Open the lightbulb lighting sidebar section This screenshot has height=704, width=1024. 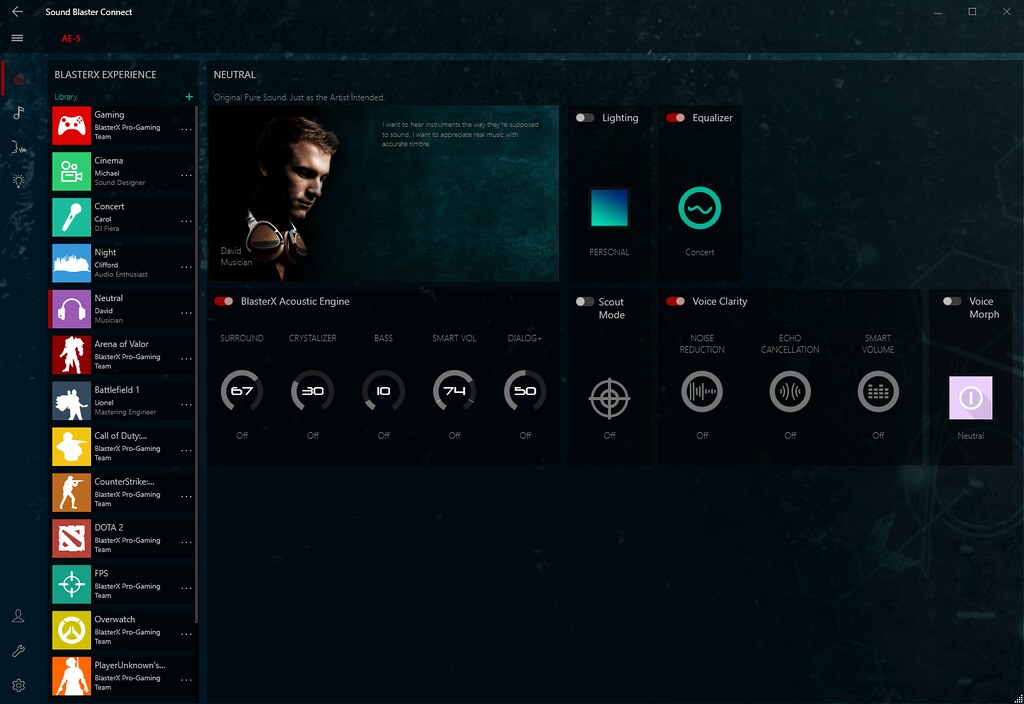(18, 181)
